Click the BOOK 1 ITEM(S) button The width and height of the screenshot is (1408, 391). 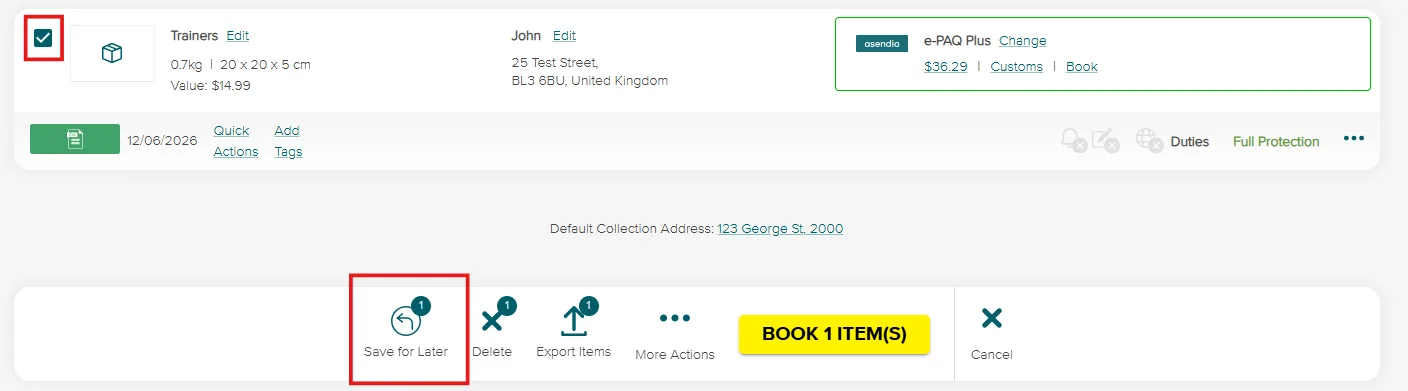click(834, 334)
